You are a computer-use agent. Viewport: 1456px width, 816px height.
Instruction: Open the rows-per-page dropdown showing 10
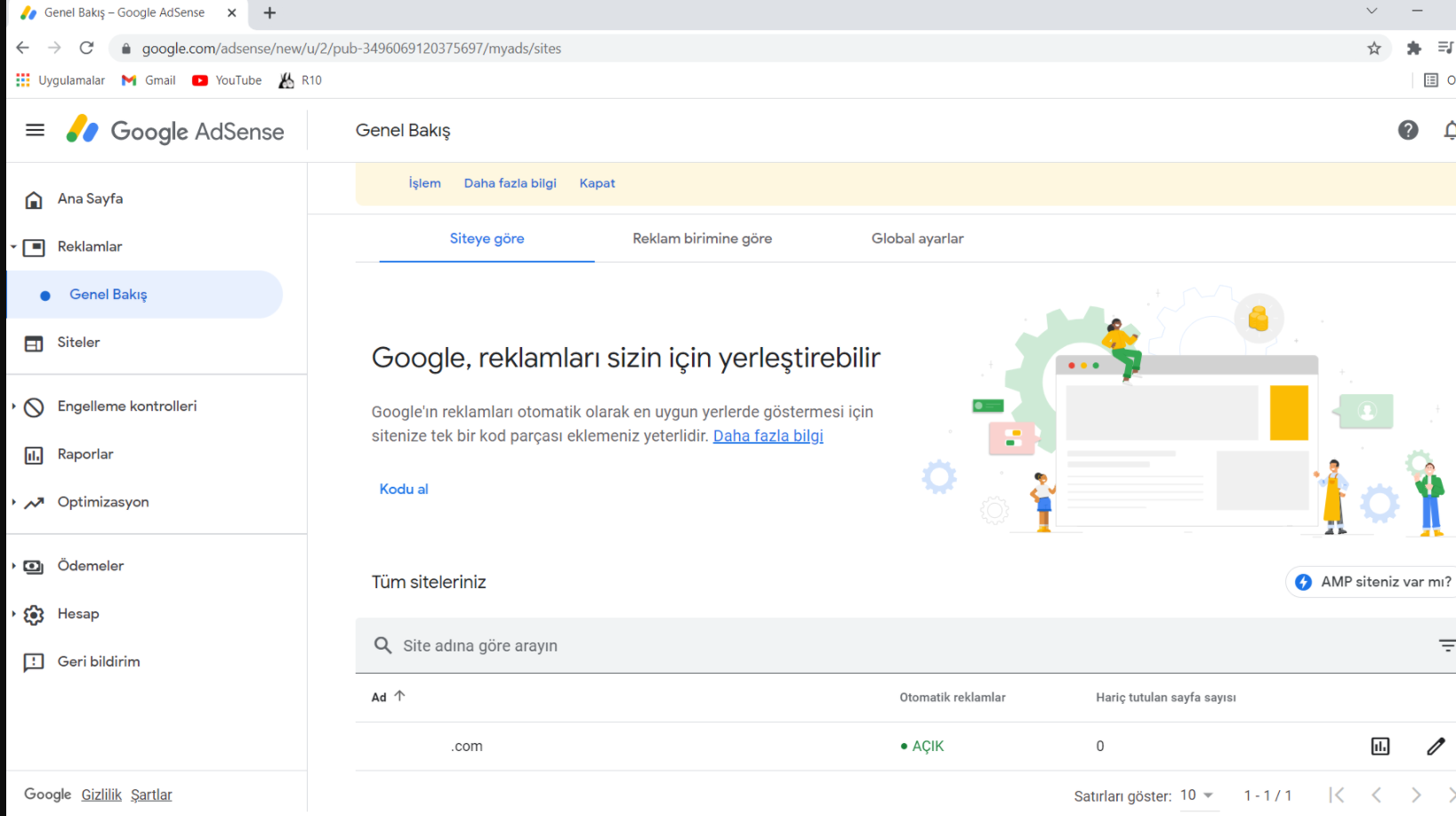[1197, 796]
